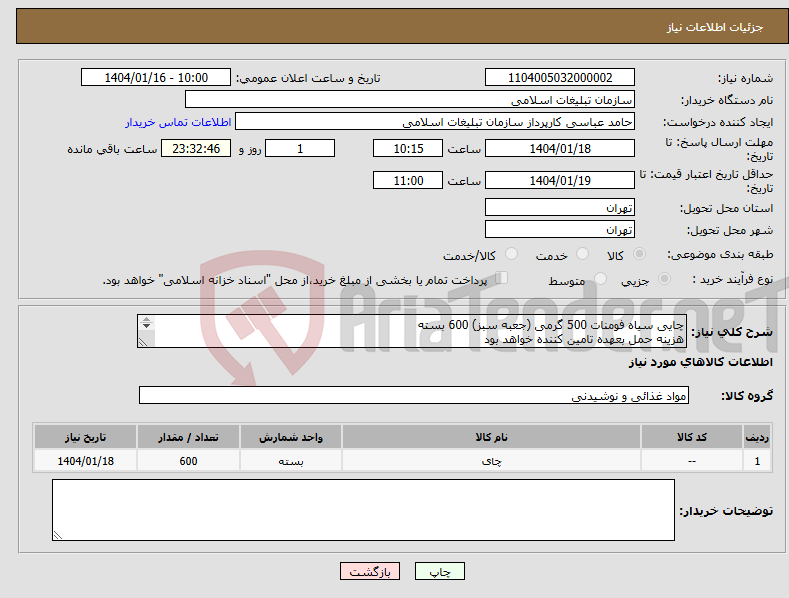
Task: Click the واحد شمارش column header
Action: (x=291, y=437)
